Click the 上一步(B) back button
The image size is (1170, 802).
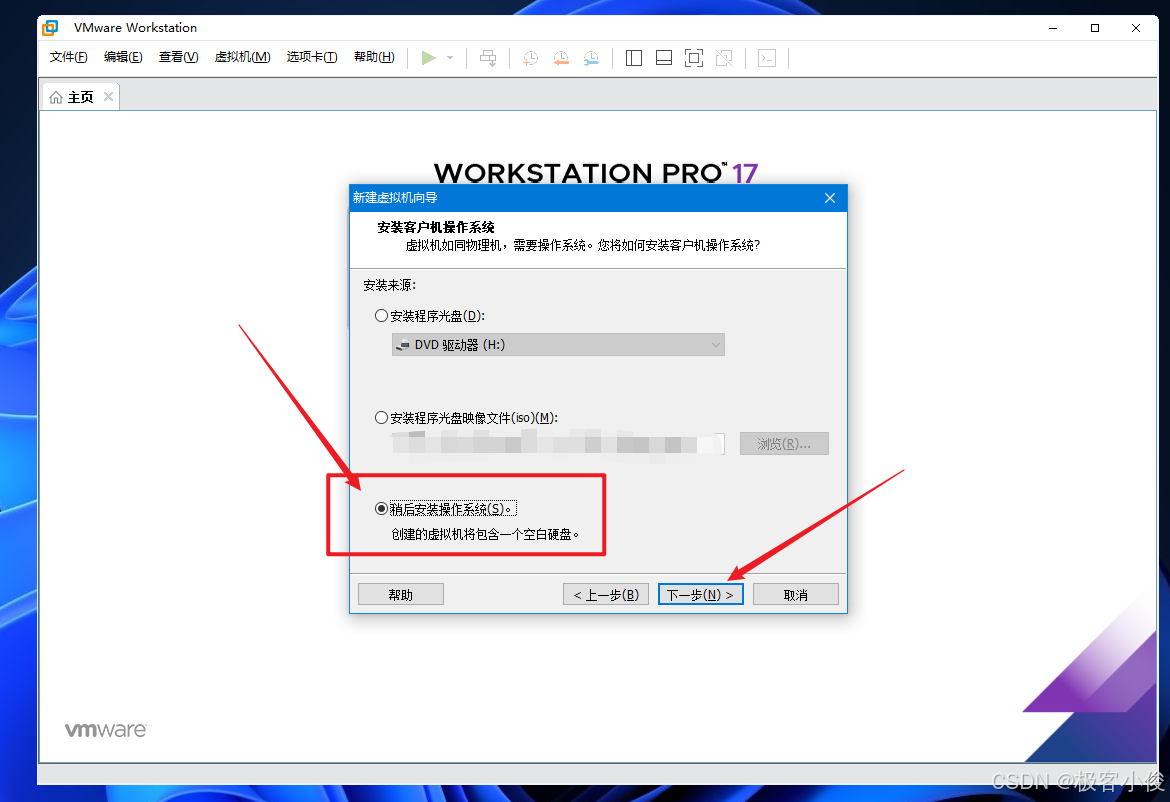(x=606, y=595)
